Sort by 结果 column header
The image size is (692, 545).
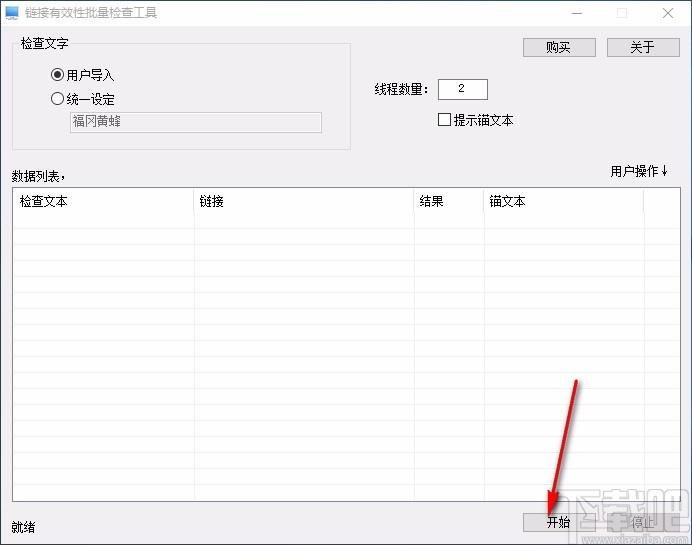pos(448,201)
